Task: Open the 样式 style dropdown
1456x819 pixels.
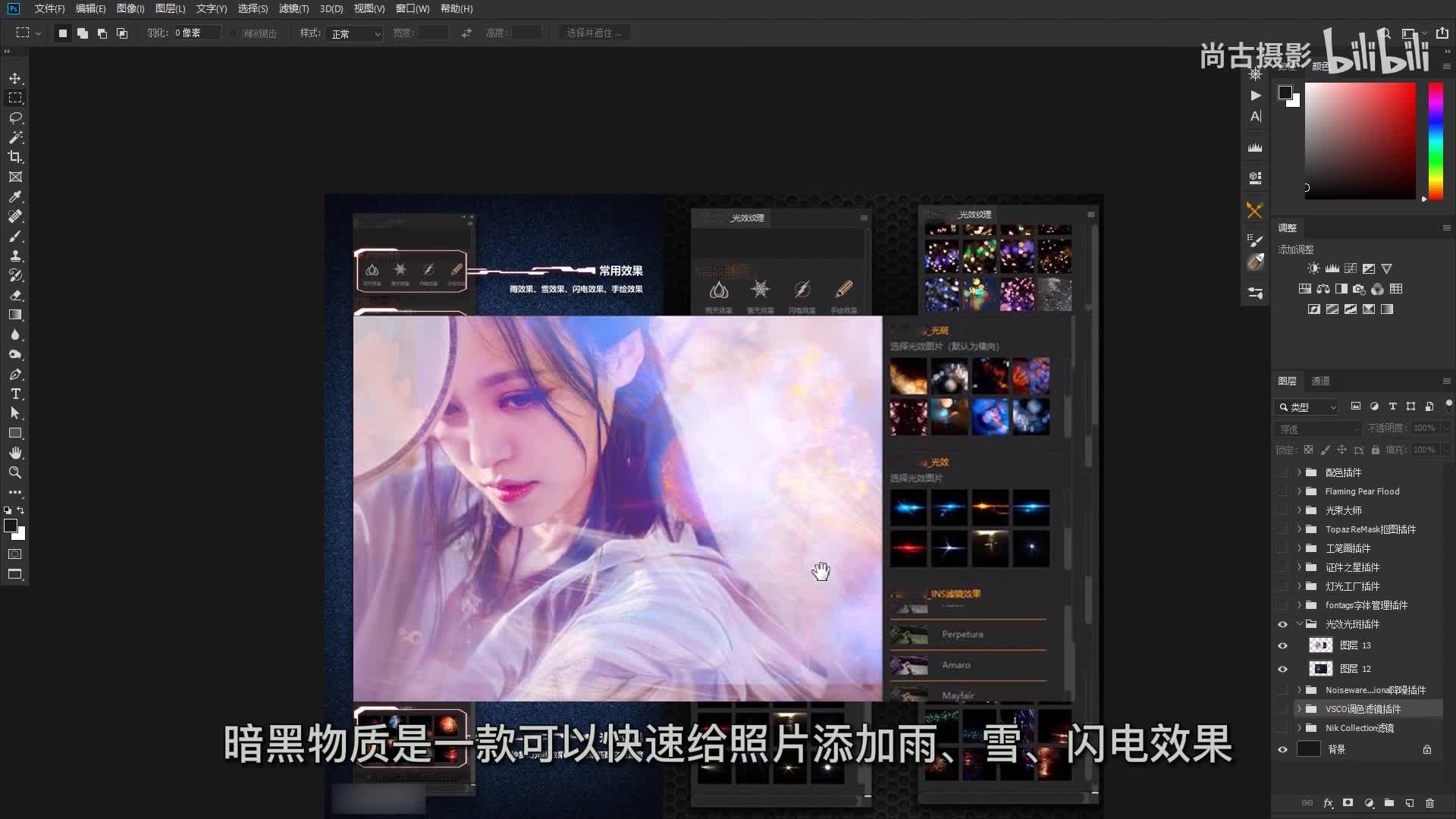Action: [x=356, y=33]
